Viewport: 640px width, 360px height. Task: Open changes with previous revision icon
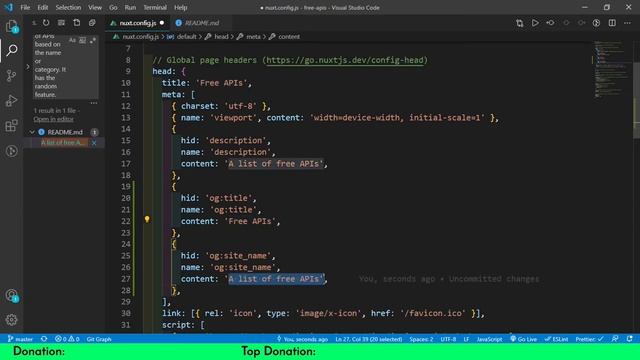click(x=551, y=23)
